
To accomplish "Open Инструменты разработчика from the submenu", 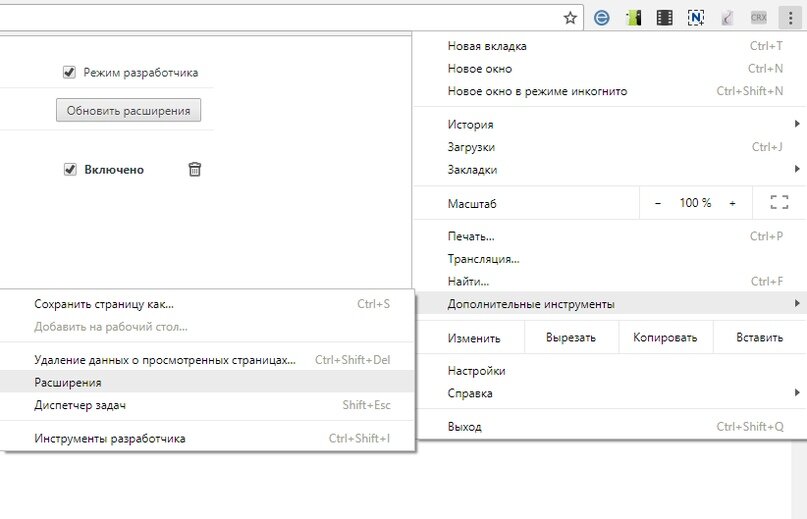I will click(x=207, y=438).
